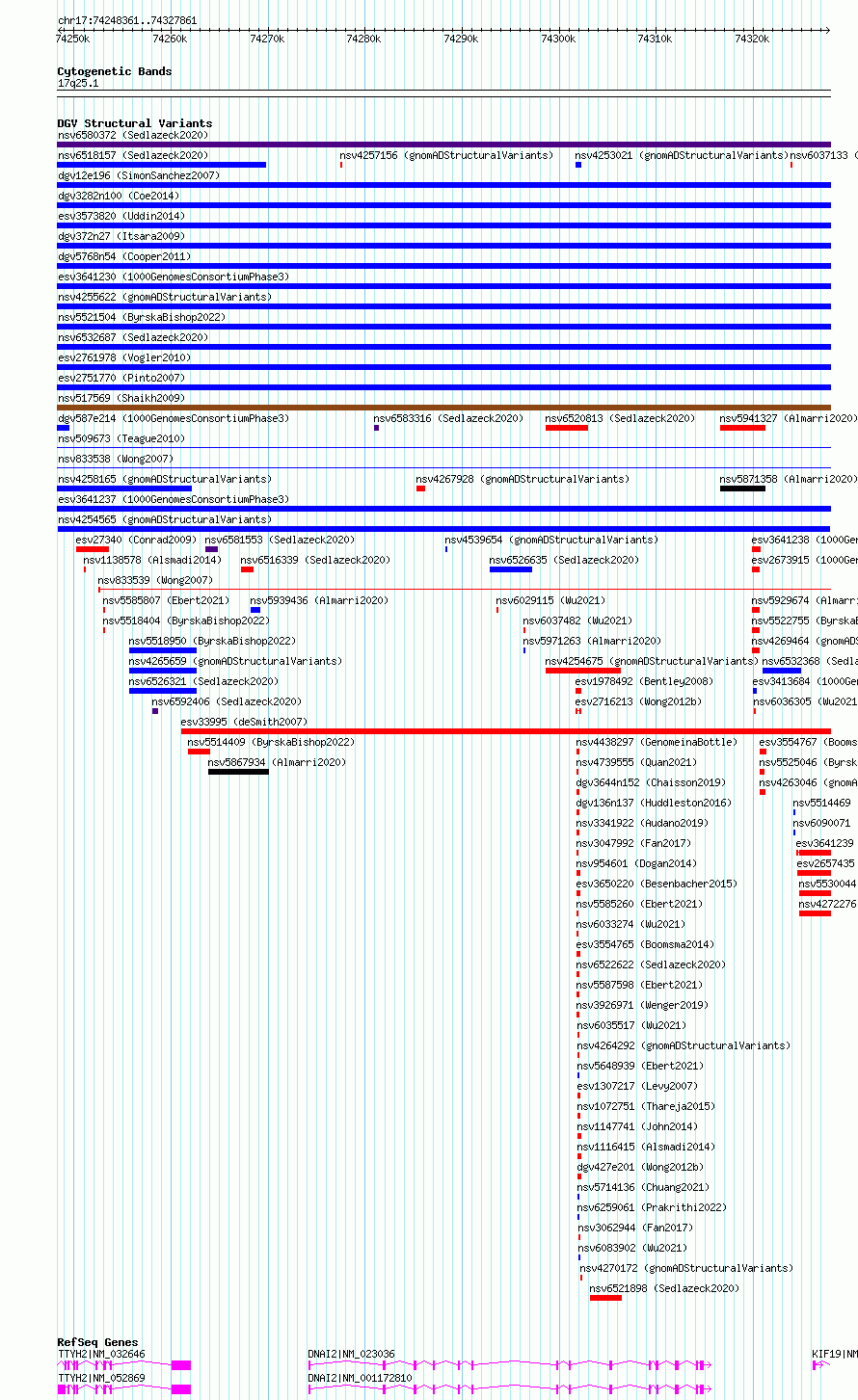Select nsv4438297 (GenomeinaBottle) label
This screenshot has width=858, height=1400.
tap(657, 743)
